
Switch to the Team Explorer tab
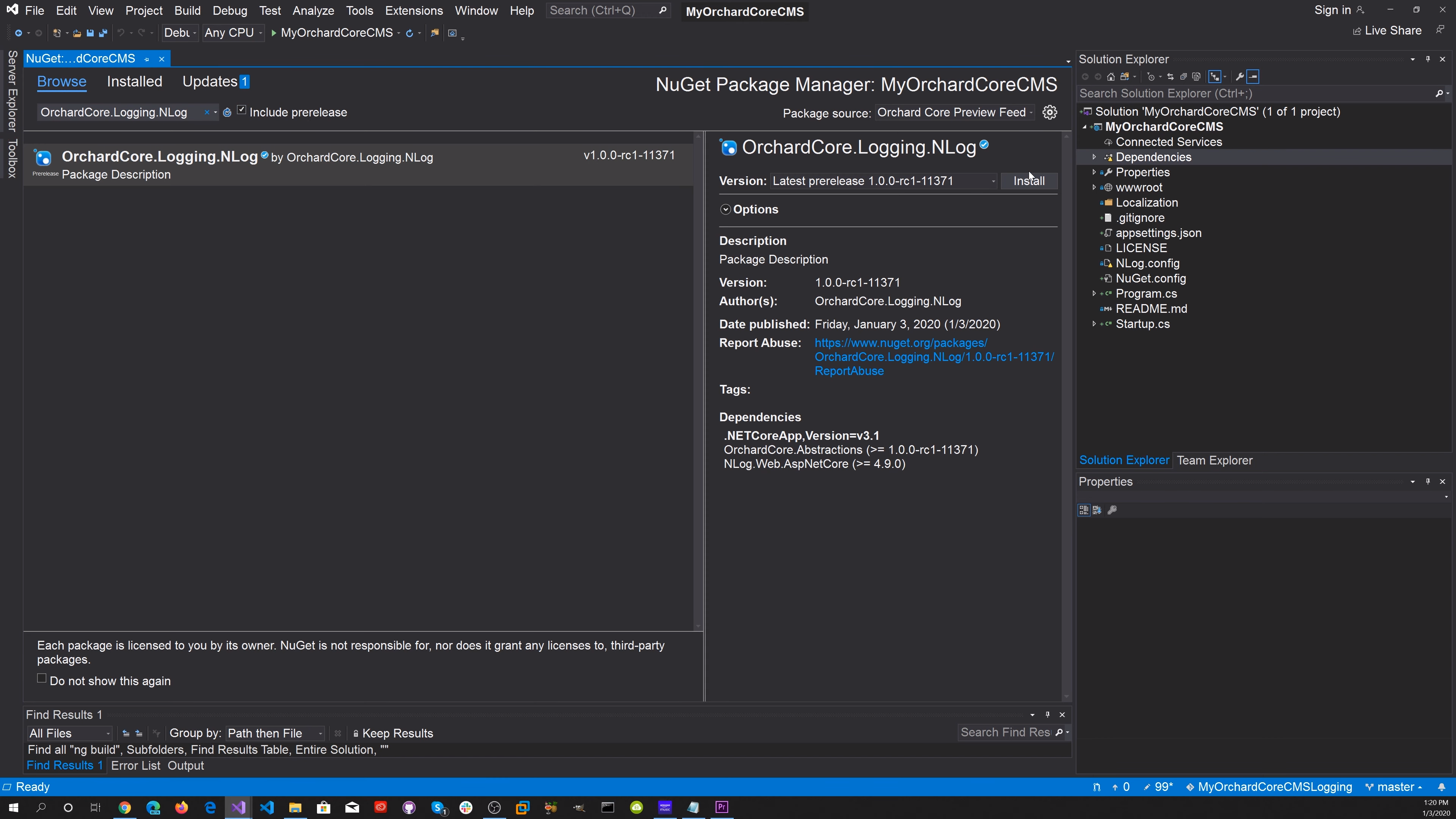coord(1214,460)
